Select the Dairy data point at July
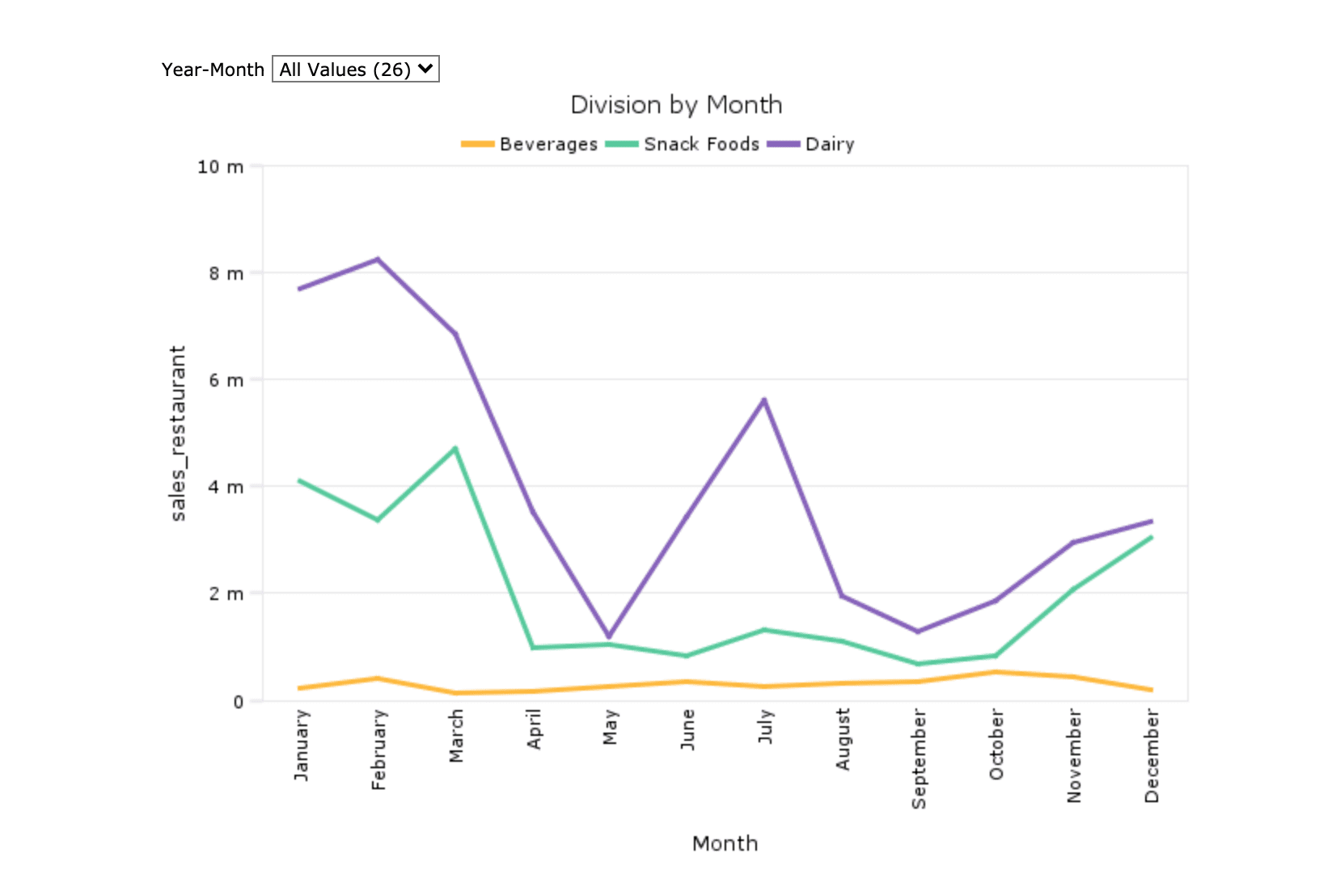Viewport: 1336px width, 896px height. coord(763,399)
